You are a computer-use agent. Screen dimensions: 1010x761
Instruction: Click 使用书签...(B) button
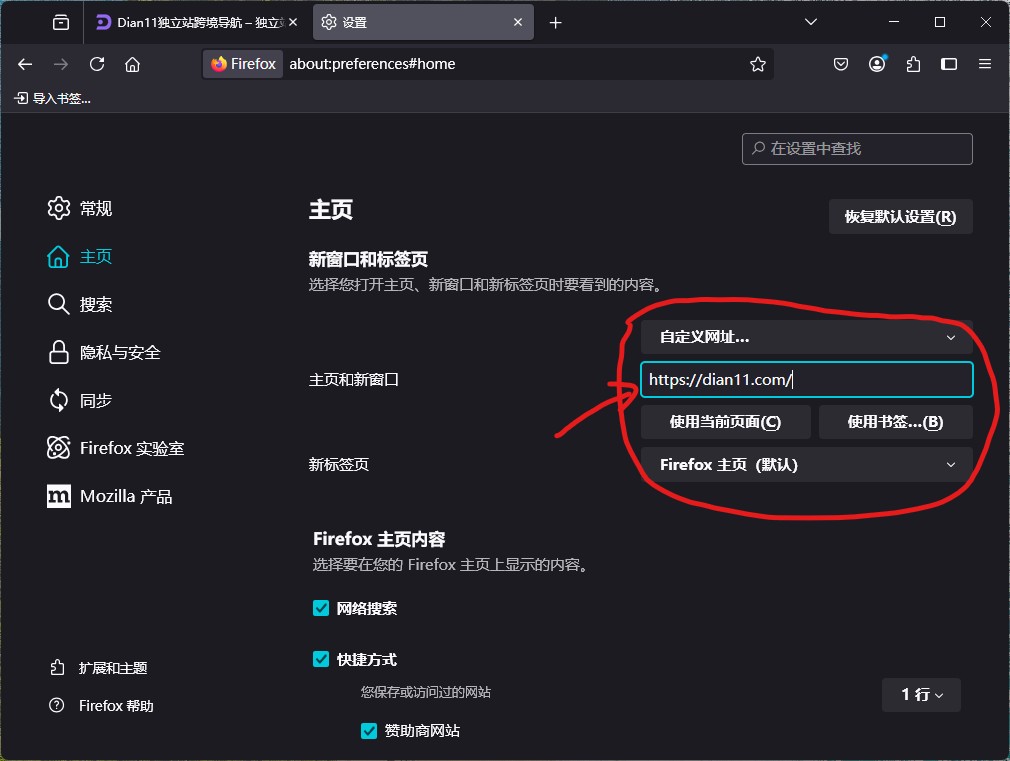pos(895,422)
